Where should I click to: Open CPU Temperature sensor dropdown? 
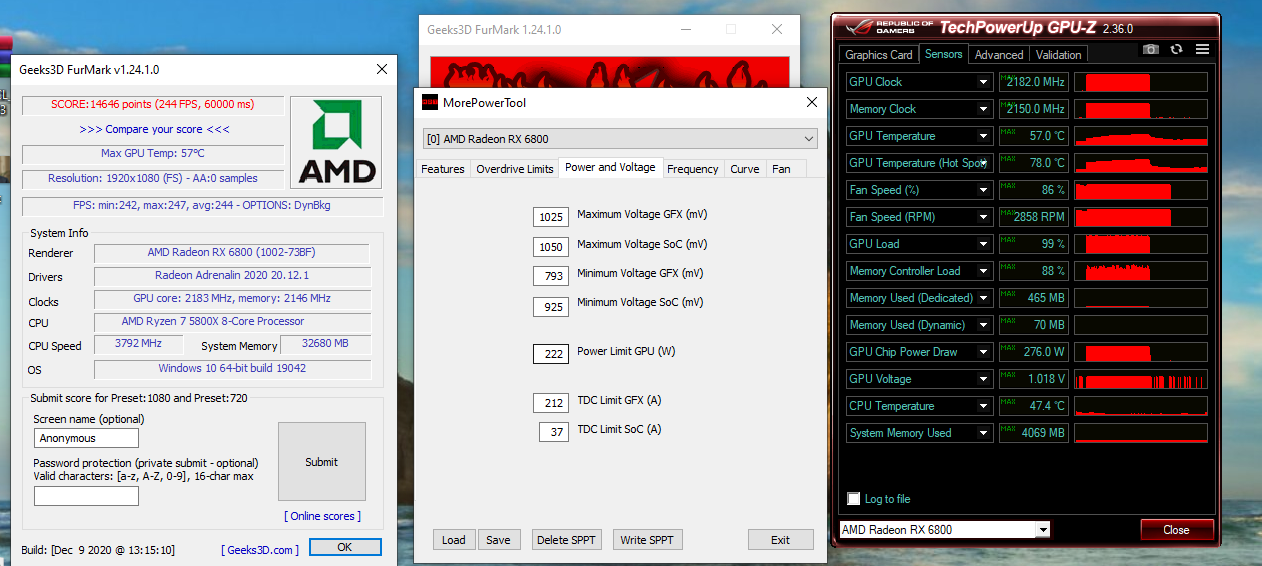984,406
